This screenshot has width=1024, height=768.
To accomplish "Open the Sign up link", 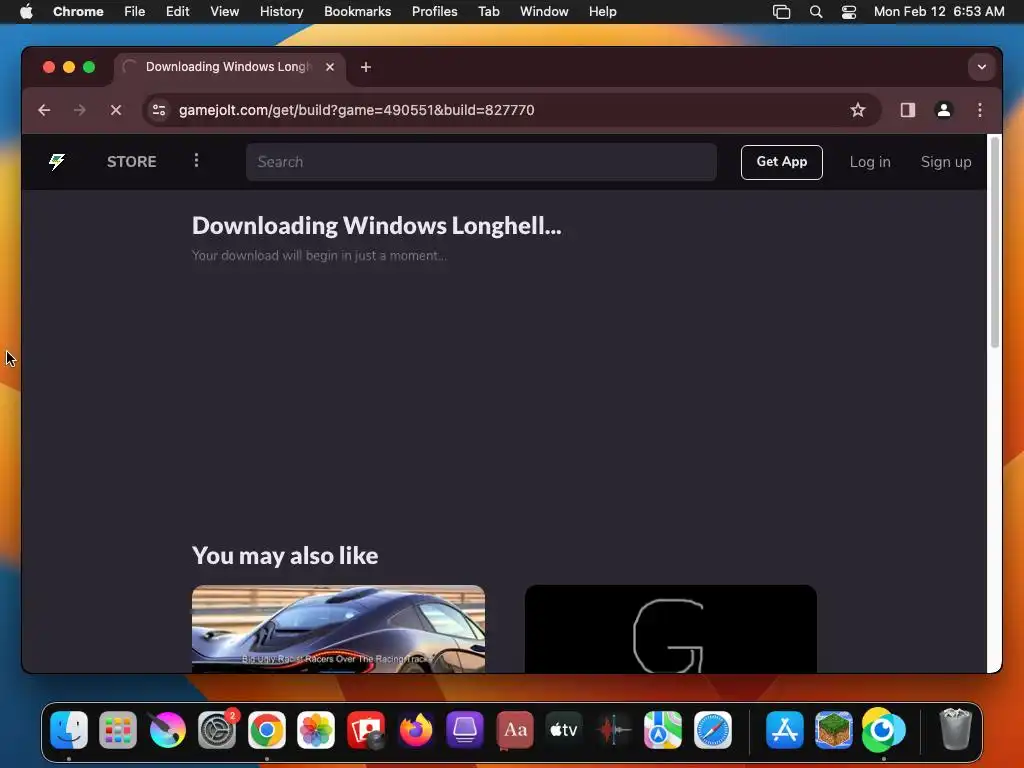I will coord(946,162).
